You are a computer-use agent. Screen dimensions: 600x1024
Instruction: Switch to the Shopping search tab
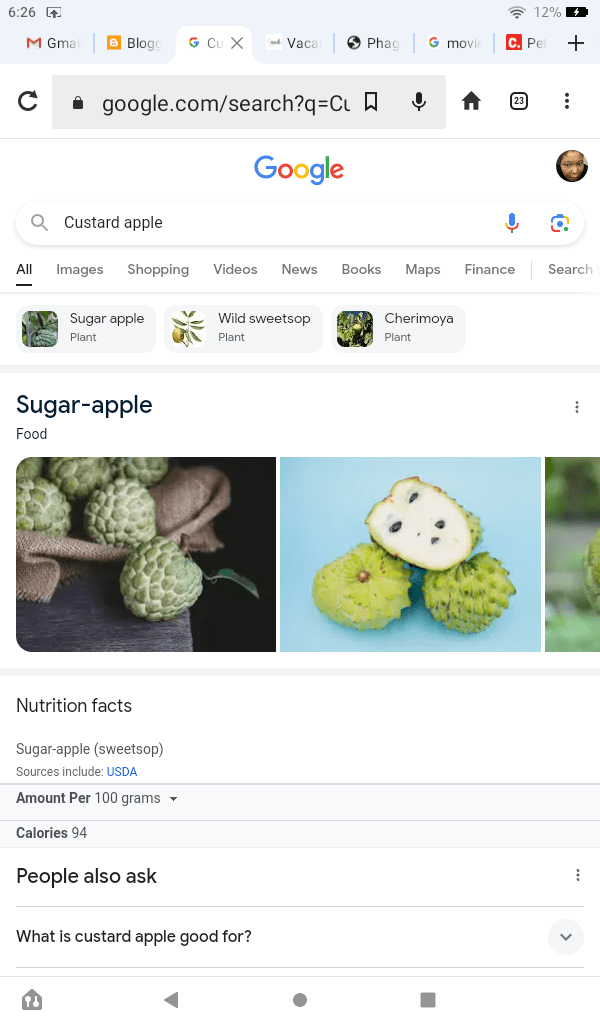click(x=158, y=269)
